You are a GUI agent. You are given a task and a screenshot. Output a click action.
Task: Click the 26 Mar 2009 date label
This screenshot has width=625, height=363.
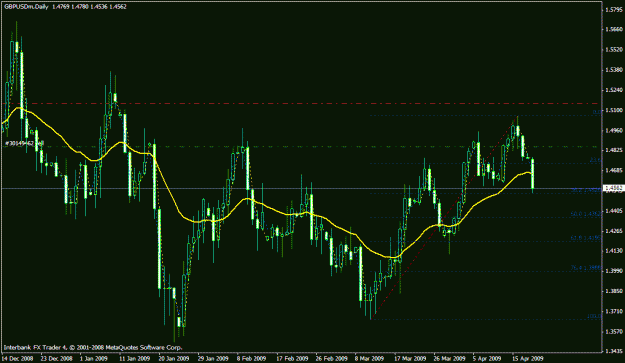[x=450, y=358]
